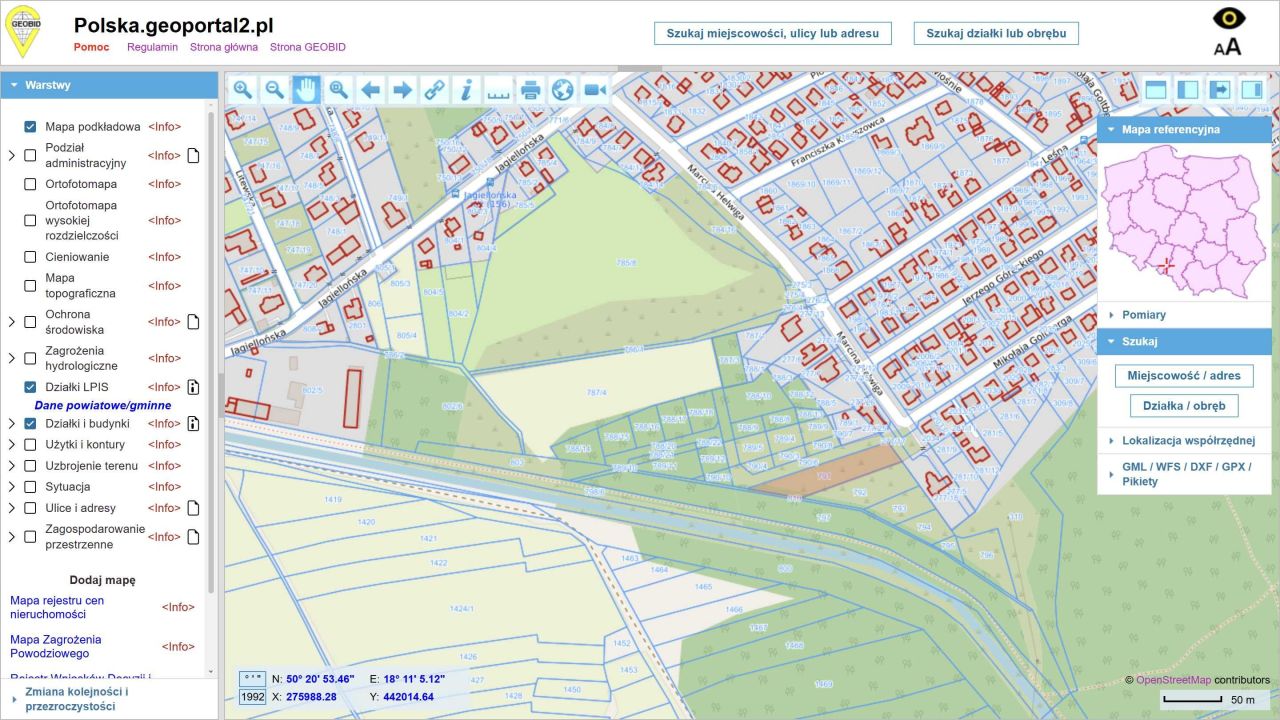Expand the Podział administracyjny tree node
Viewport: 1280px width, 720px height.
[x=12, y=155]
